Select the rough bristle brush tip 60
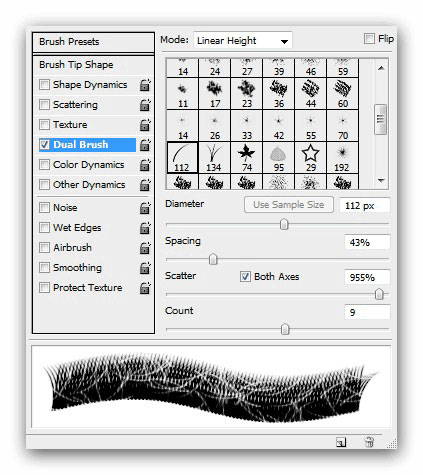Screen dimensions: 423x475 click(342, 94)
